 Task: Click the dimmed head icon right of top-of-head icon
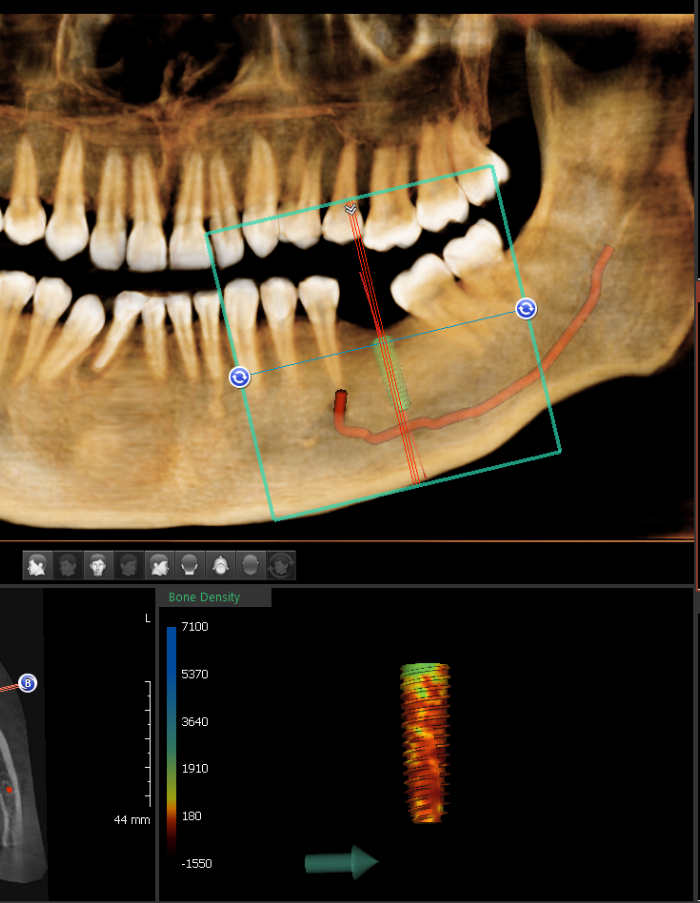click(250, 566)
